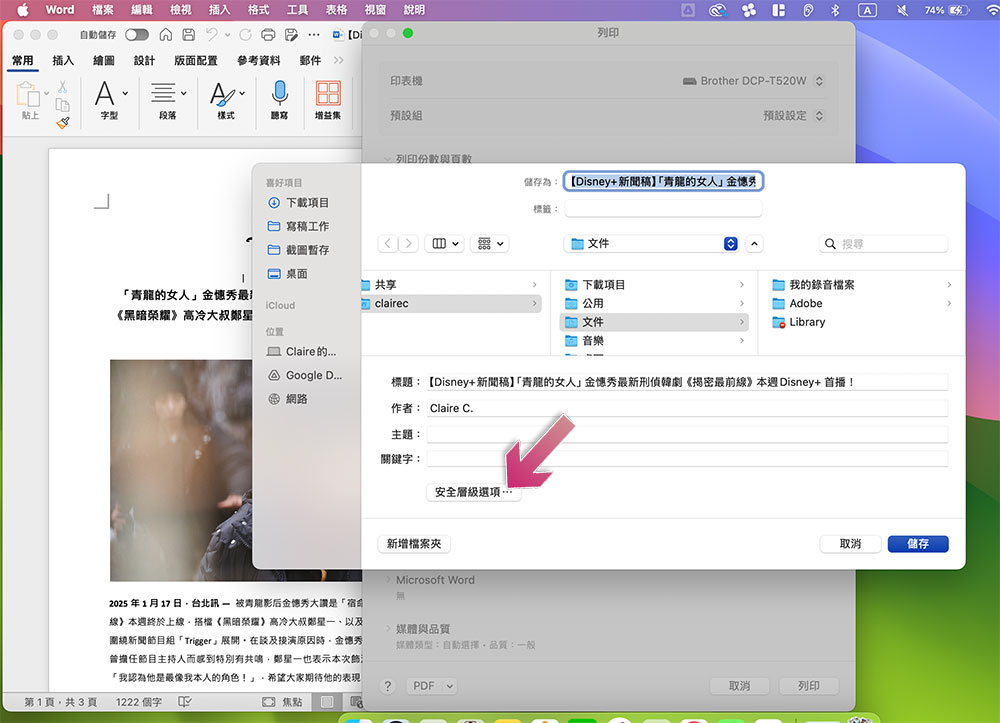Click the 新增檔案夾 button
1000x723 pixels.
point(414,544)
